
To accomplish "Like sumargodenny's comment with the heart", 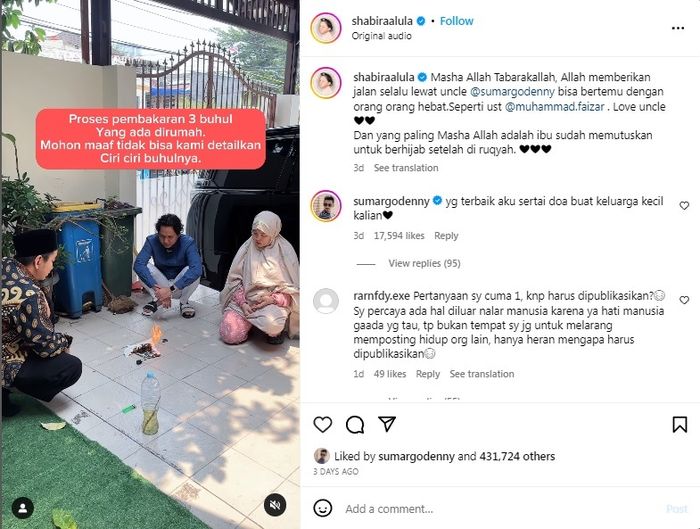I will tap(684, 206).
